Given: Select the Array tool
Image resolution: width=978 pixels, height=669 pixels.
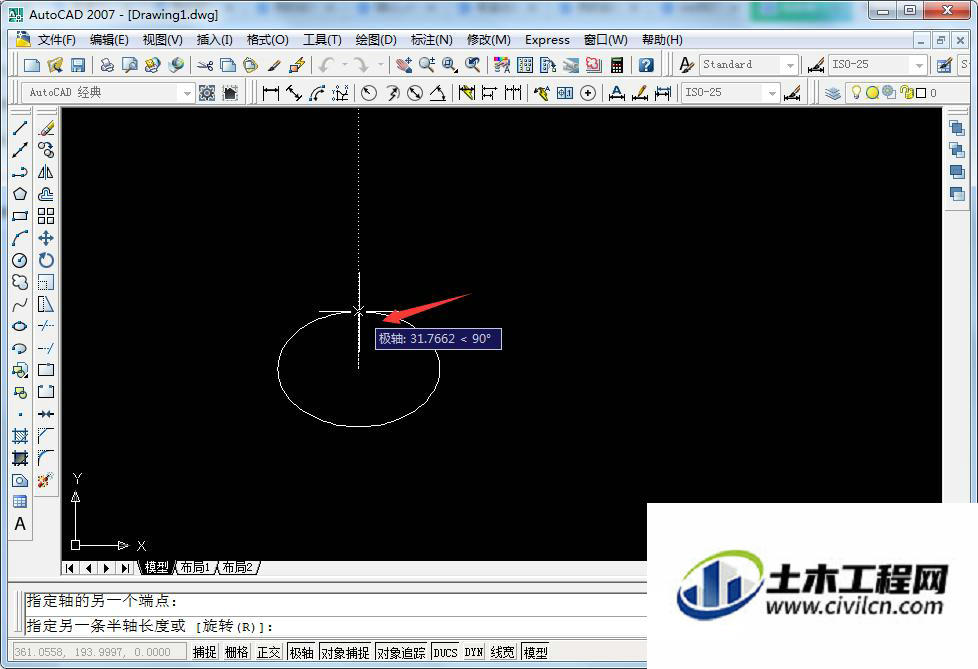Looking at the screenshot, I should coord(46,216).
